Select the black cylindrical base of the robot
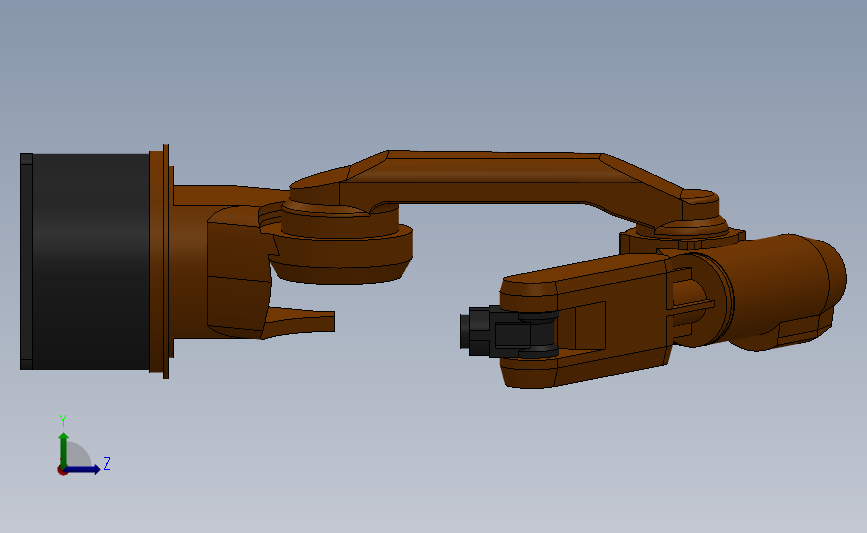The image size is (867, 533). [x=85, y=262]
